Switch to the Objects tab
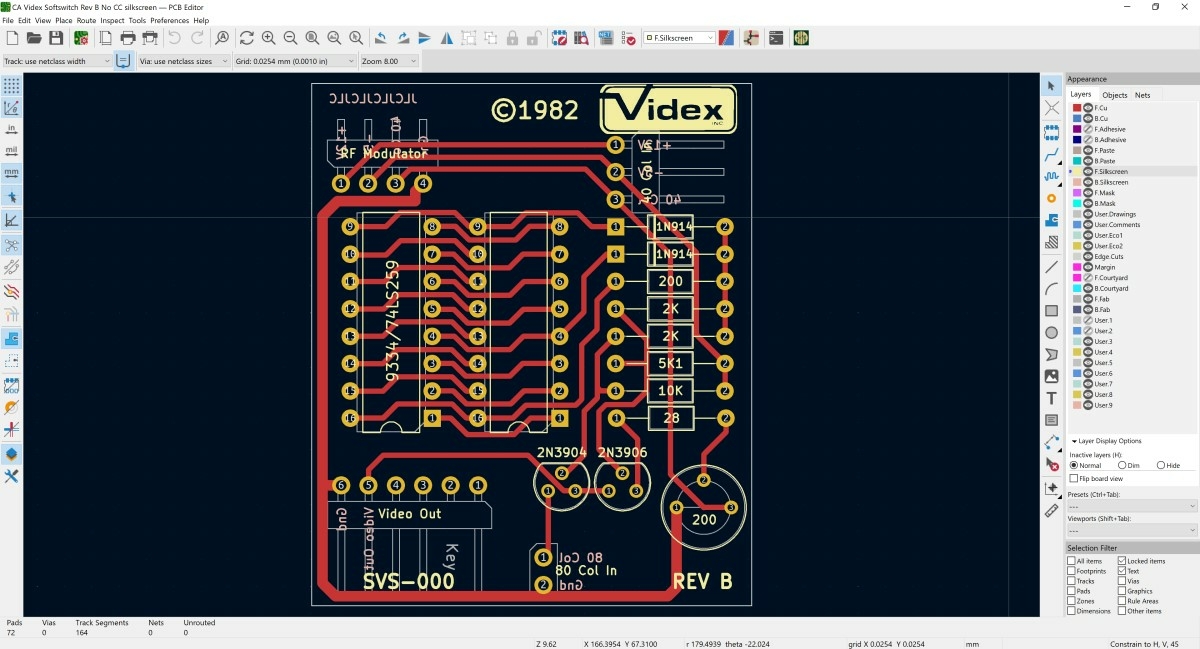The width and height of the screenshot is (1200, 649). tap(1114, 95)
